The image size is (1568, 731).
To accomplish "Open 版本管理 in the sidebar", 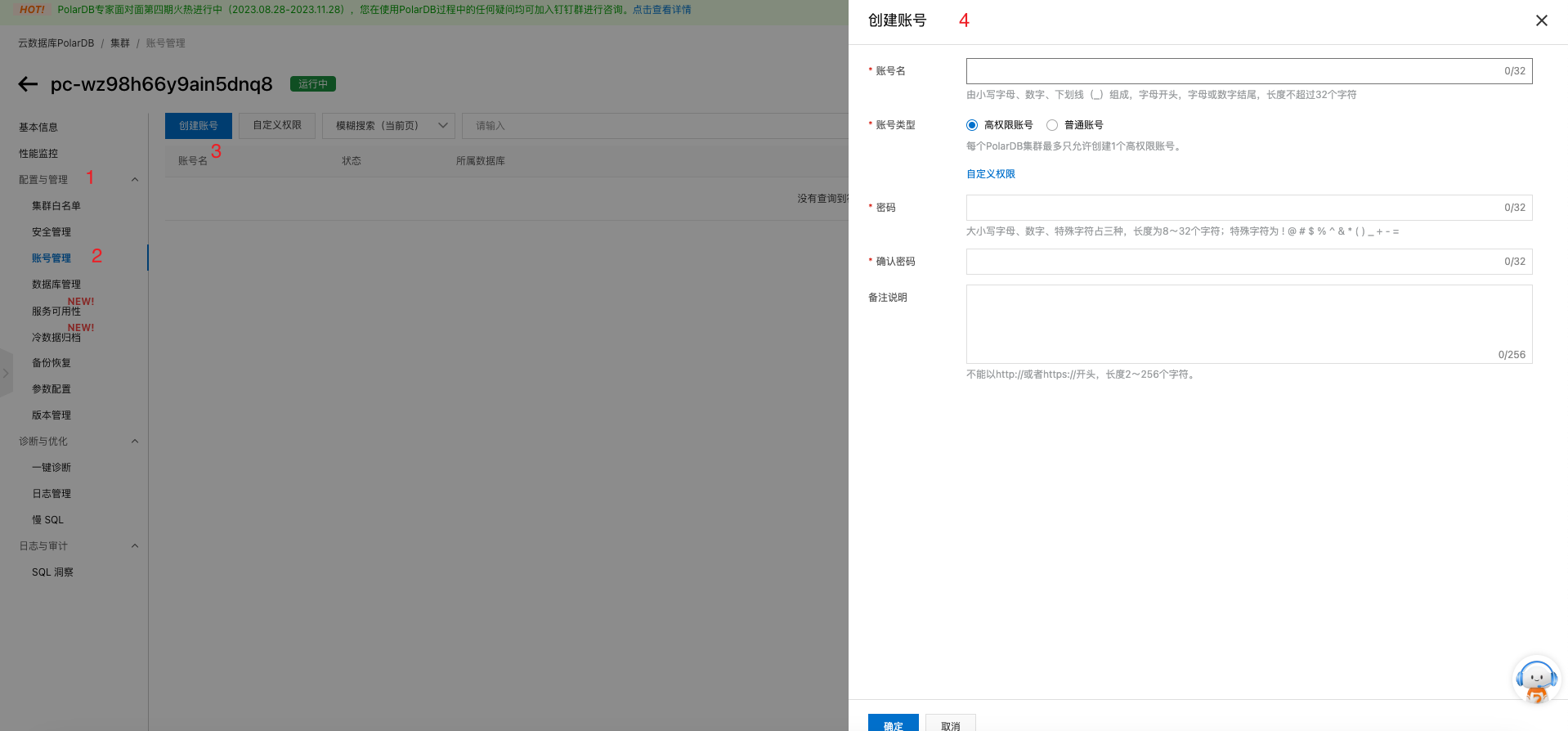I will 52,415.
